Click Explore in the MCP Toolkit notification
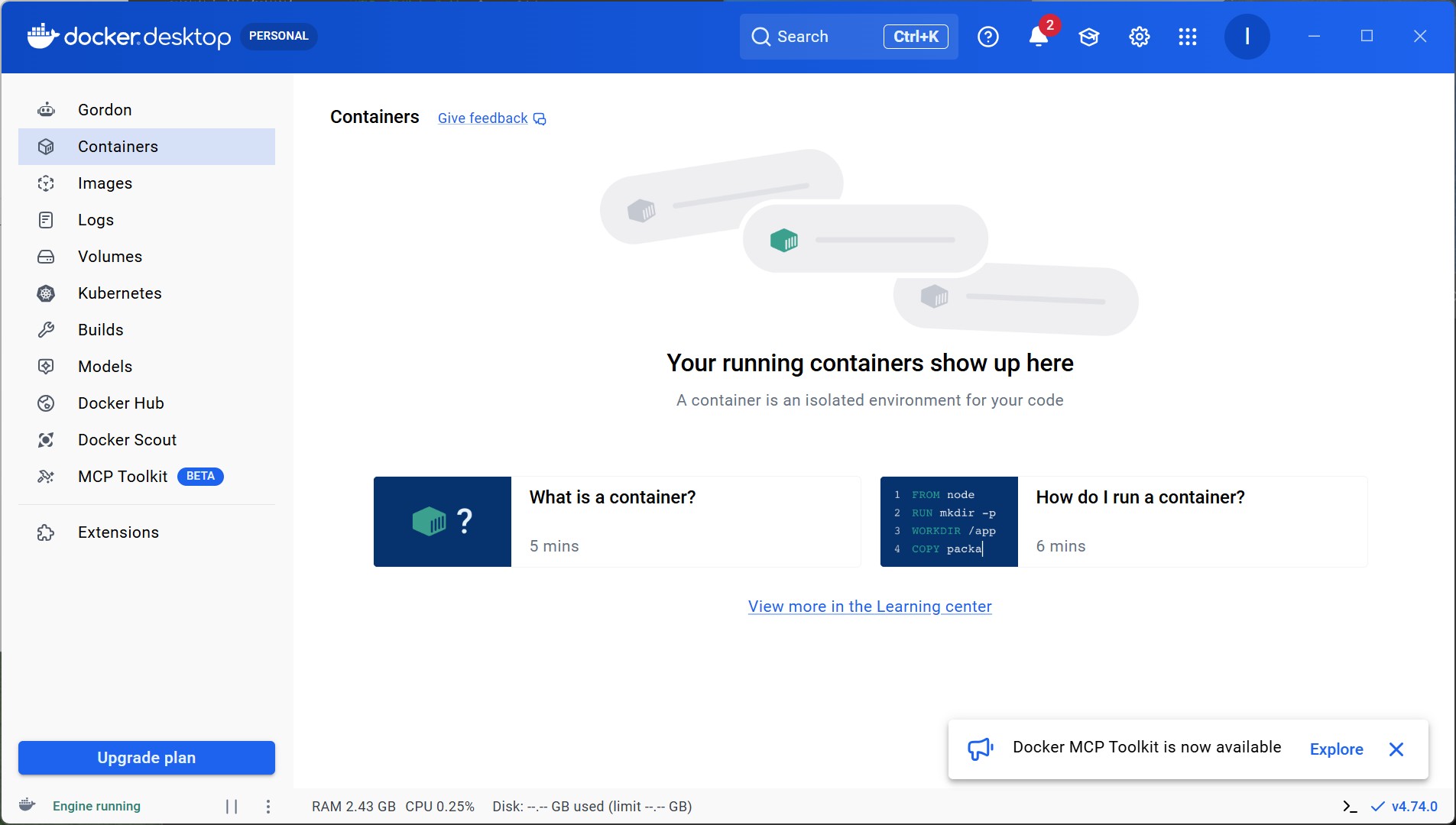The width and height of the screenshot is (1456, 825). 1336,749
